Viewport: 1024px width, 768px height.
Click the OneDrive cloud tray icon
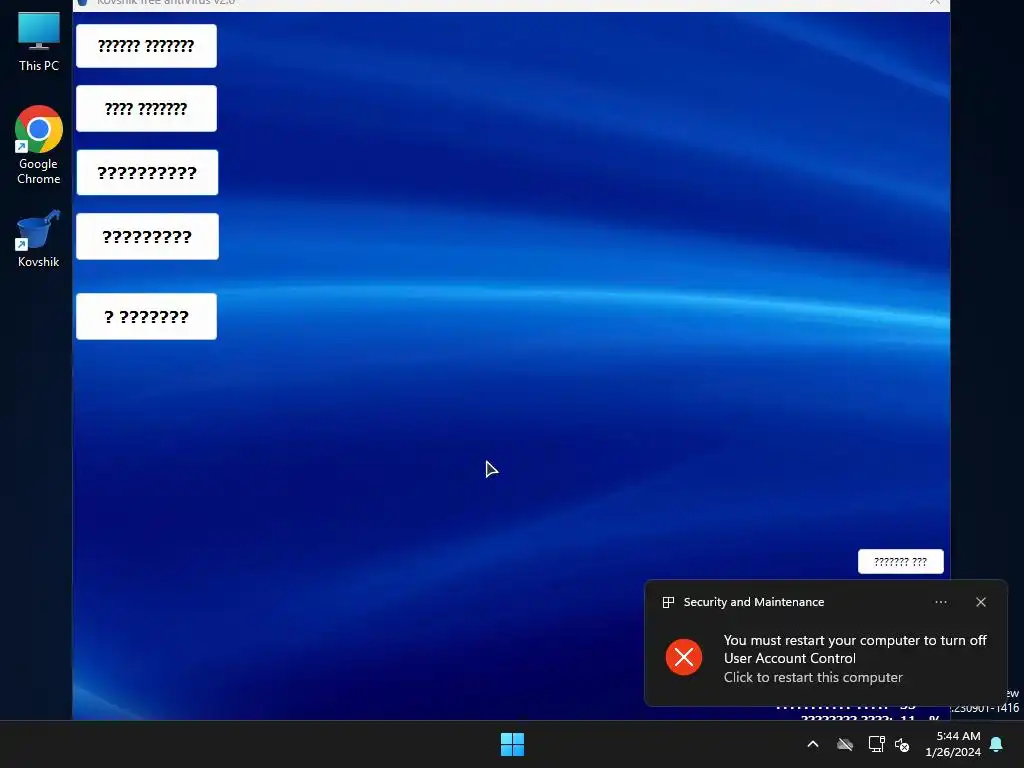click(845, 744)
